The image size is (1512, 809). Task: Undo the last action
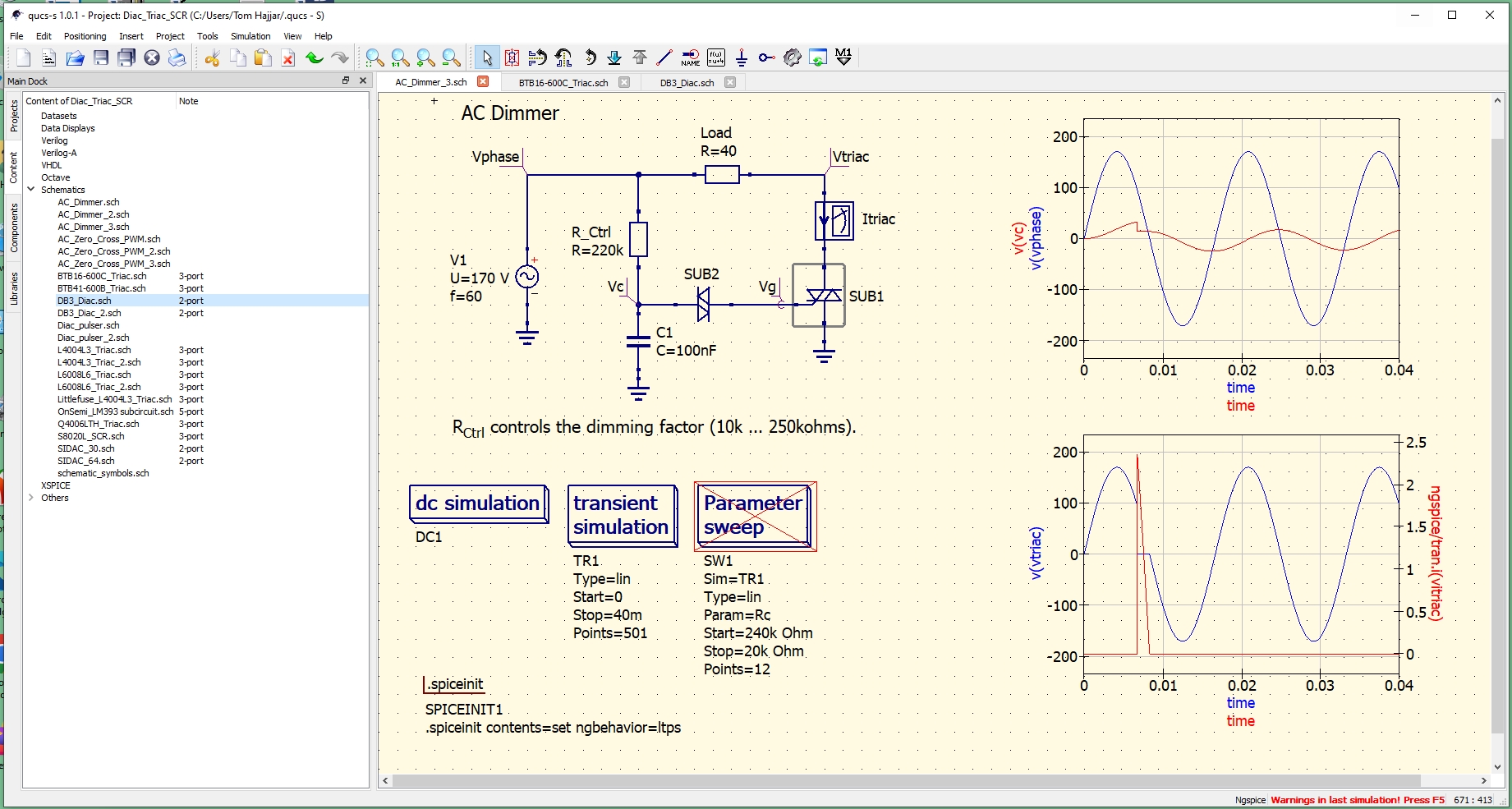[313, 57]
